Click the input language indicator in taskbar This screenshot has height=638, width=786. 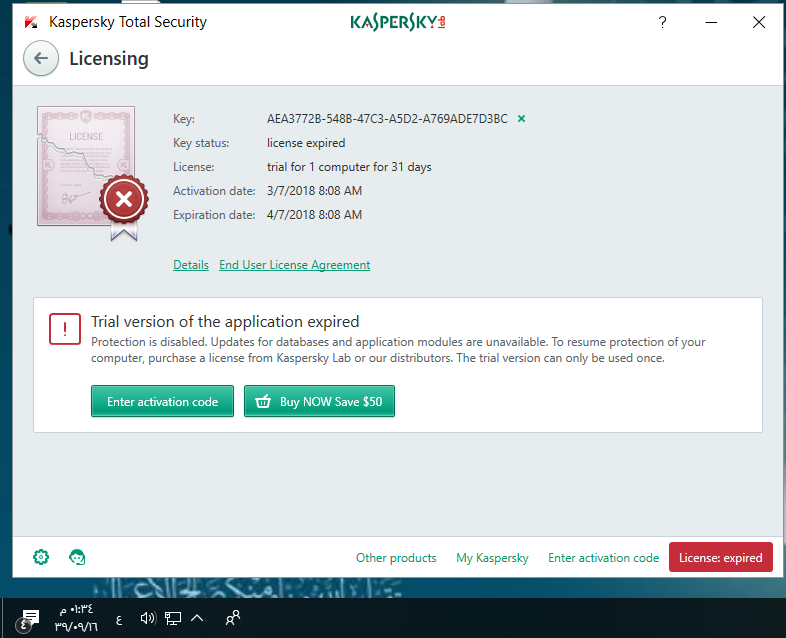click(119, 620)
